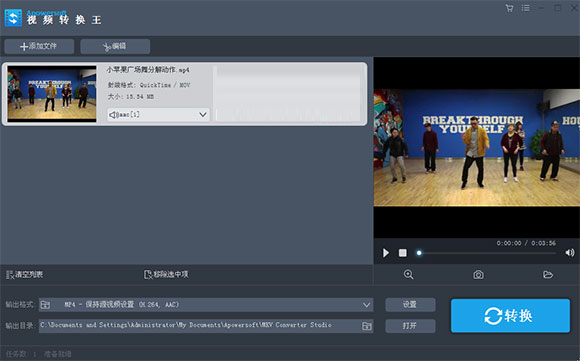The width and height of the screenshot is (580, 361).
Task: Click the 添加文件 add file button
Action: click(39, 46)
